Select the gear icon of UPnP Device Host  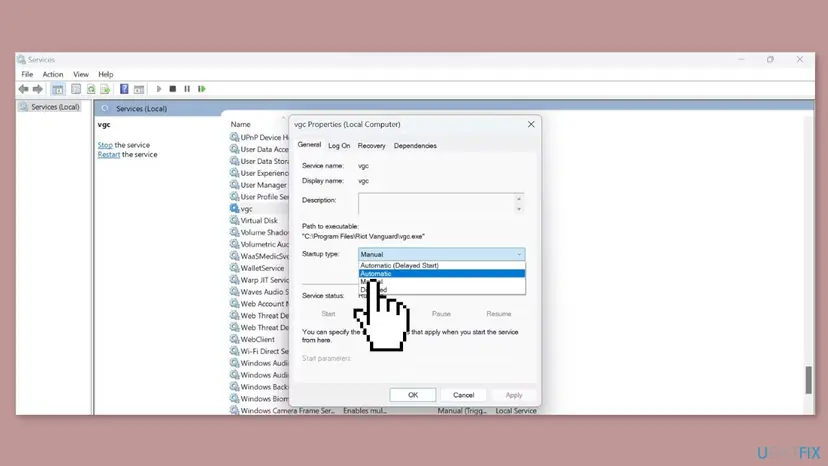point(234,137)
